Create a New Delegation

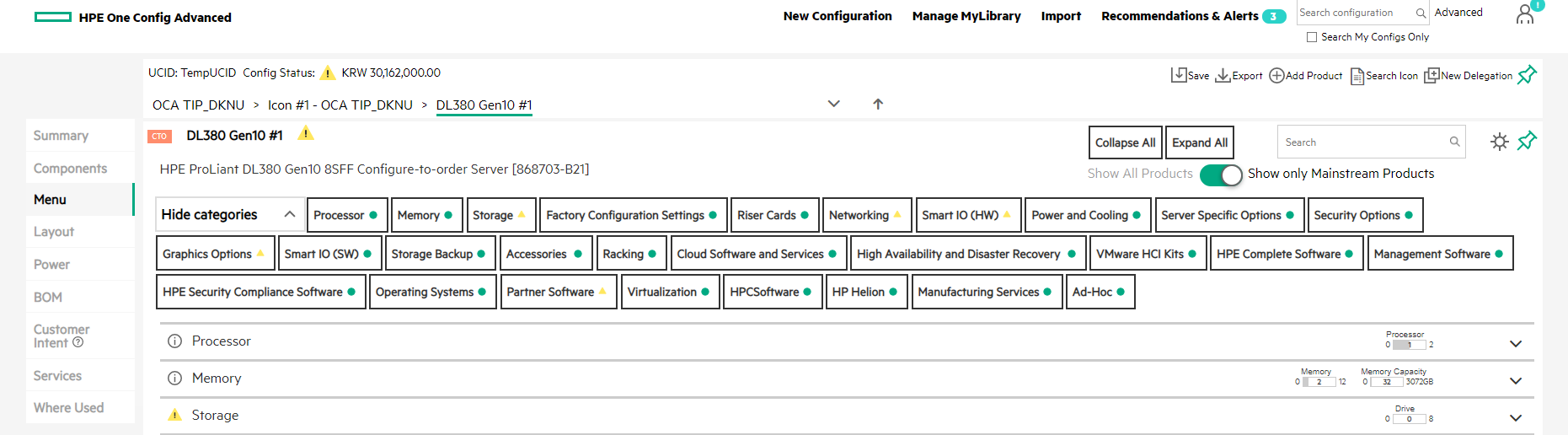click(x=1469, y=76)
